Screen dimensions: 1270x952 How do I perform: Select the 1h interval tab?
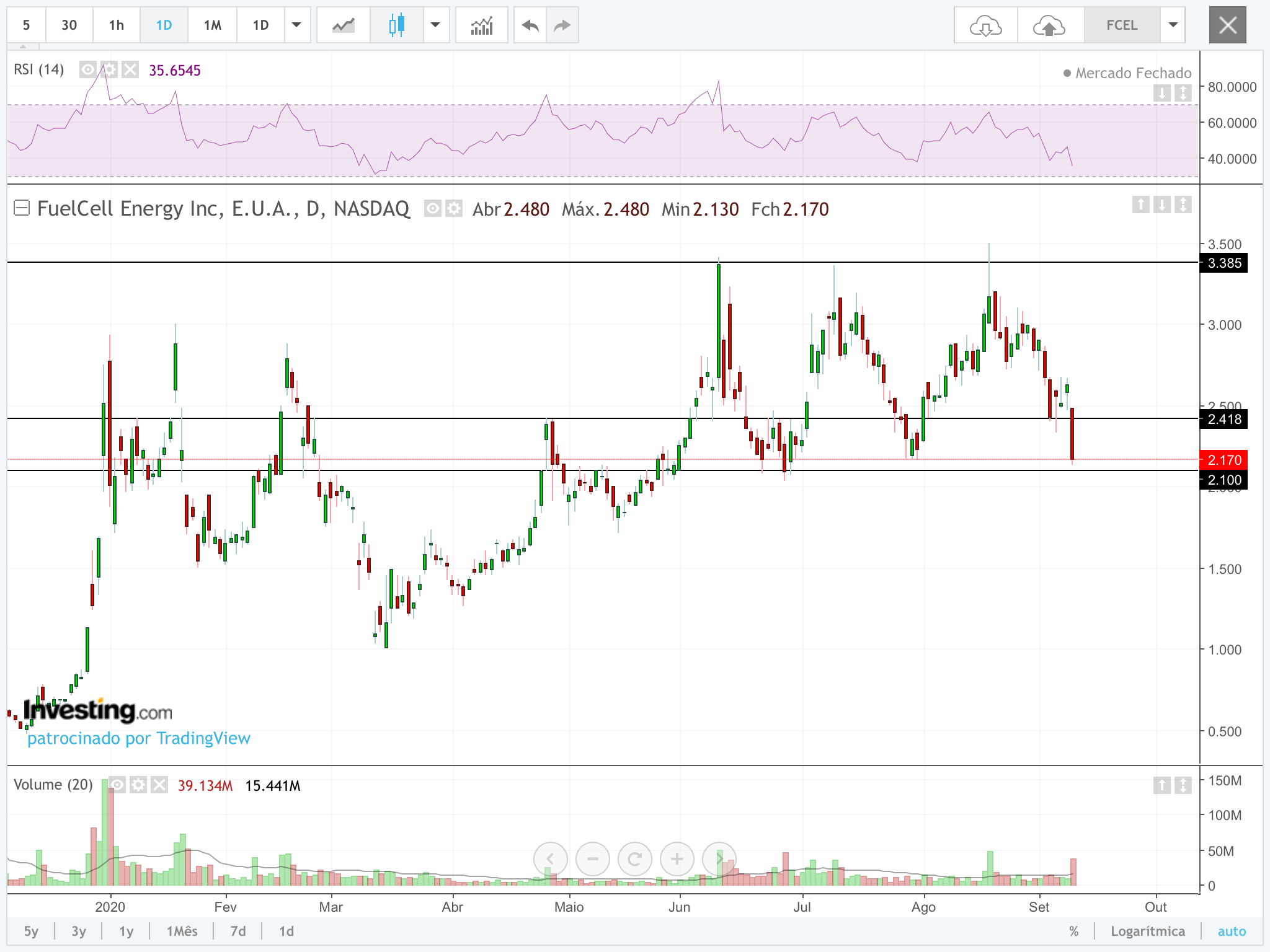[x=116, y=25]
